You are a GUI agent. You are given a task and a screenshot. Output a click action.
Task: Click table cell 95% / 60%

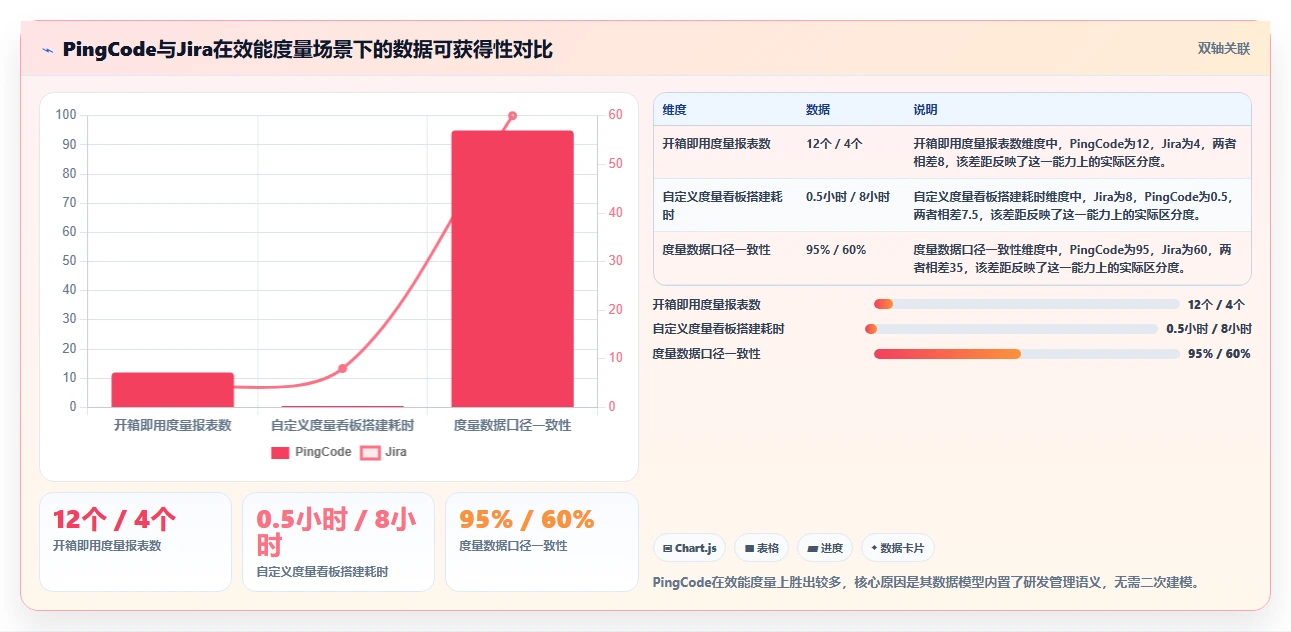coord(836,250)
